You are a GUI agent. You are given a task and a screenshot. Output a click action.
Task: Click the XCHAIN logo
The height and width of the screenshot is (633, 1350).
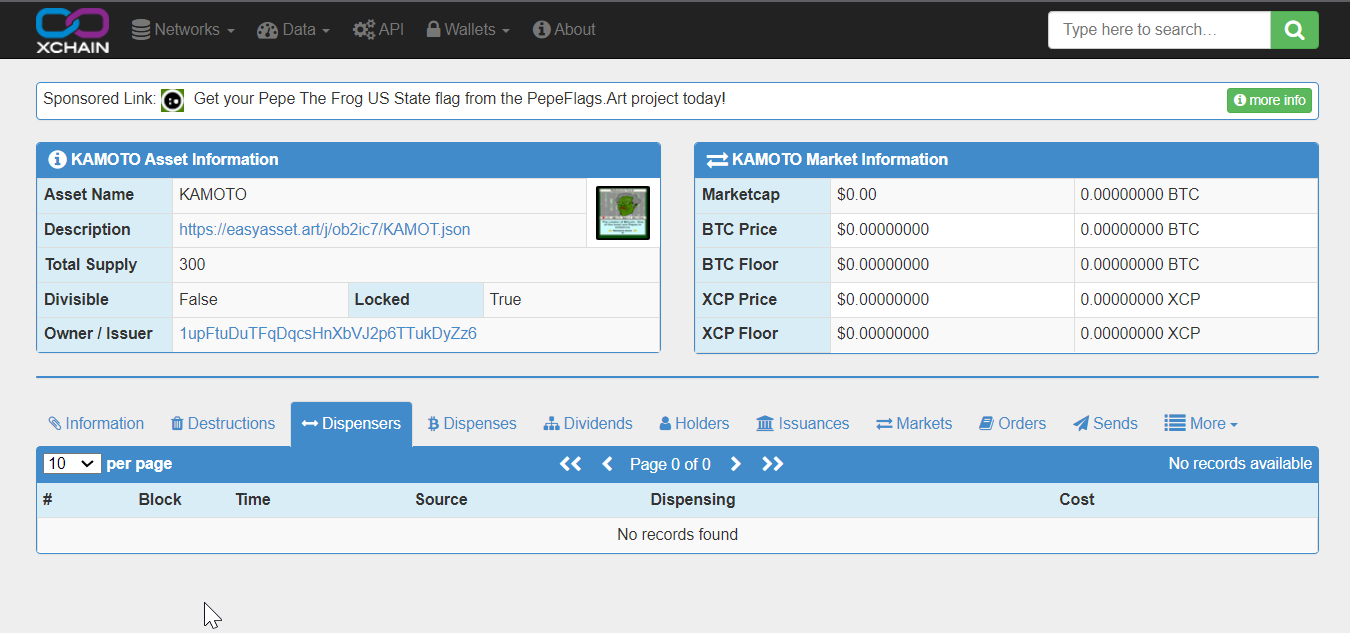coord(72,30)
